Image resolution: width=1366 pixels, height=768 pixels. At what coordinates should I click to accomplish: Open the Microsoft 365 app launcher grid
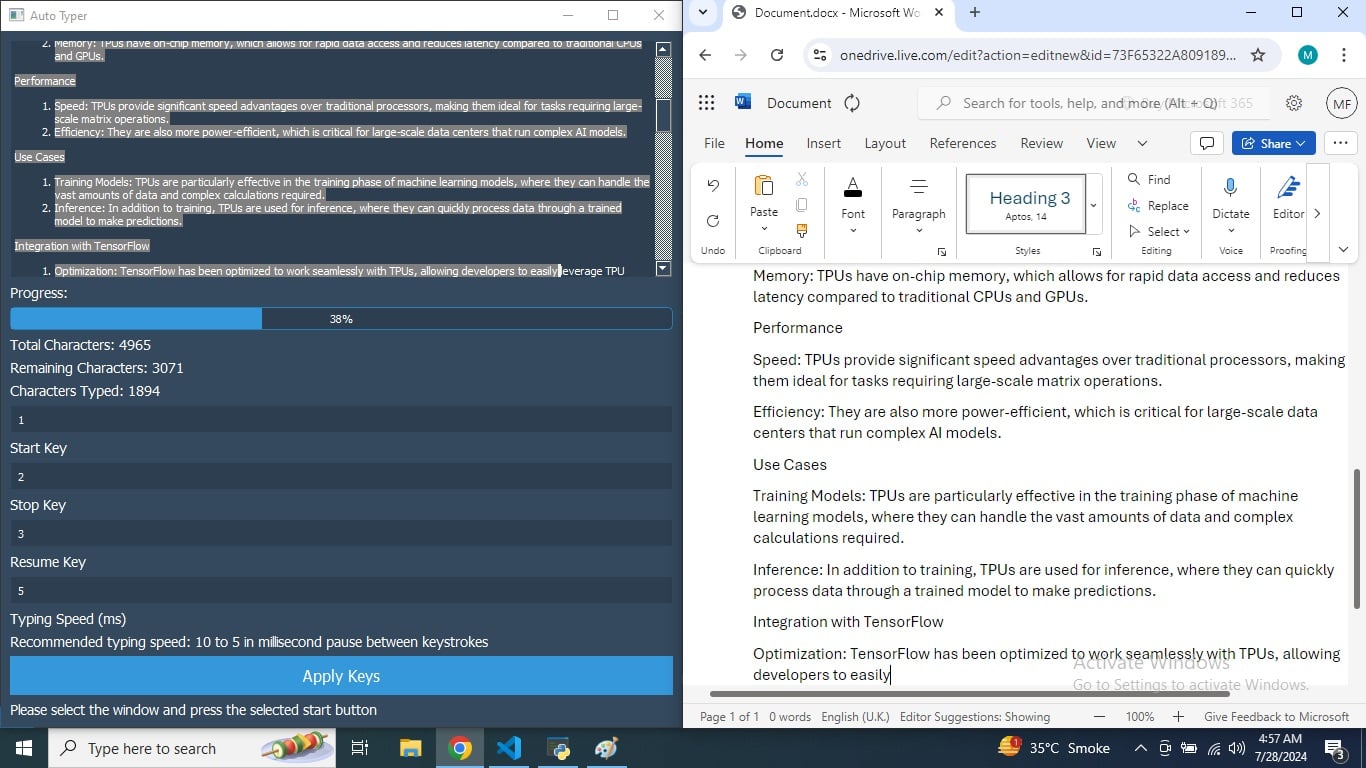pyautogui.click(x=707, y=103)
